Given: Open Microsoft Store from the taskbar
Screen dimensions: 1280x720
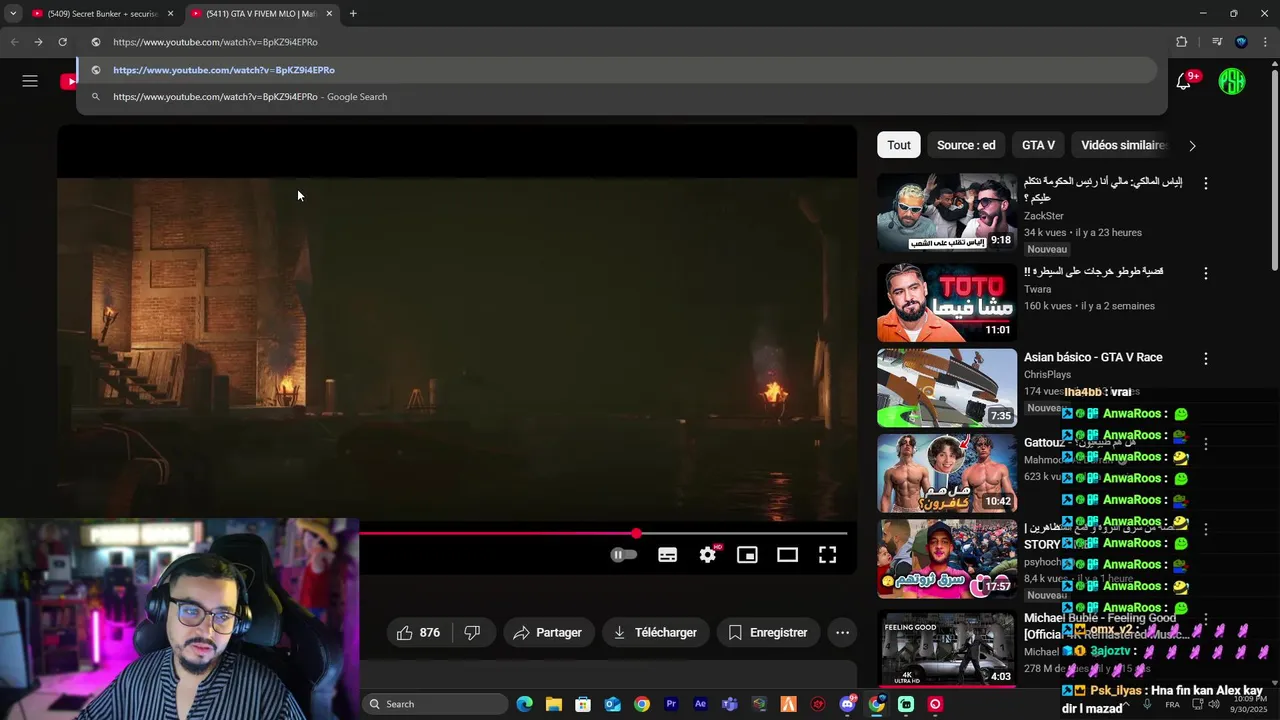Looking at the screenshot, I should click(583, 704).
